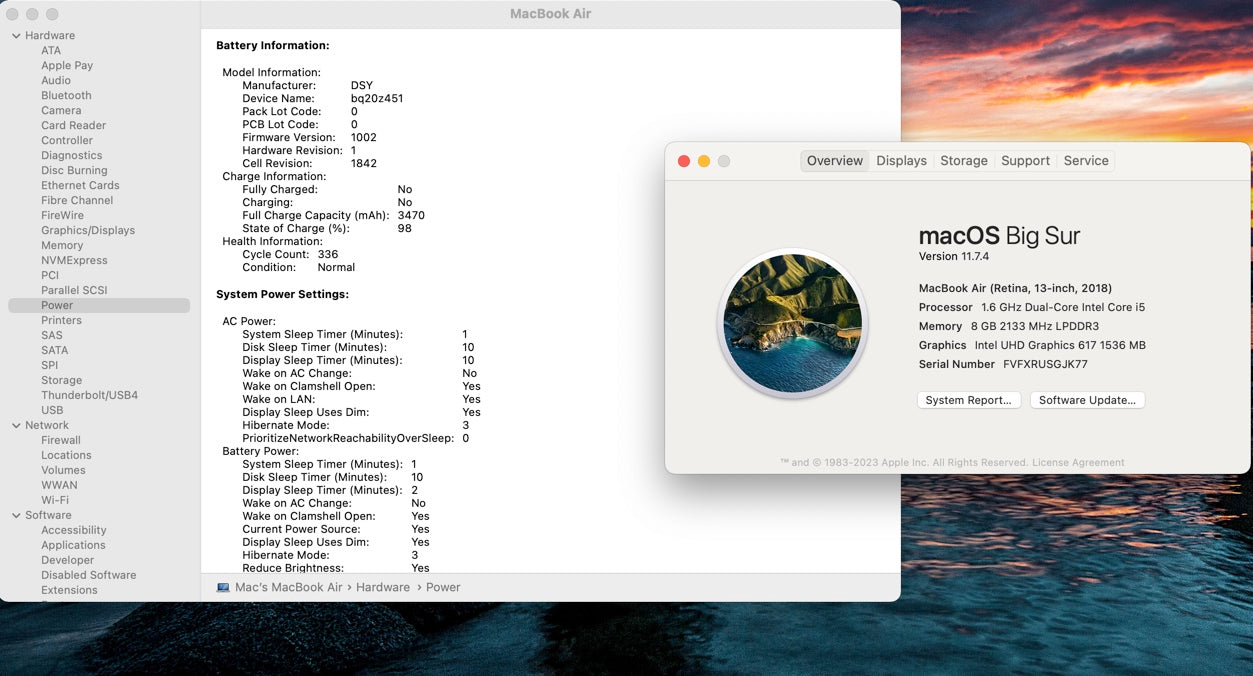Viewport: 1253px width, 676px height.
Task: Click Hardware in the bottom path bar
Action: (x=383, y=587)
